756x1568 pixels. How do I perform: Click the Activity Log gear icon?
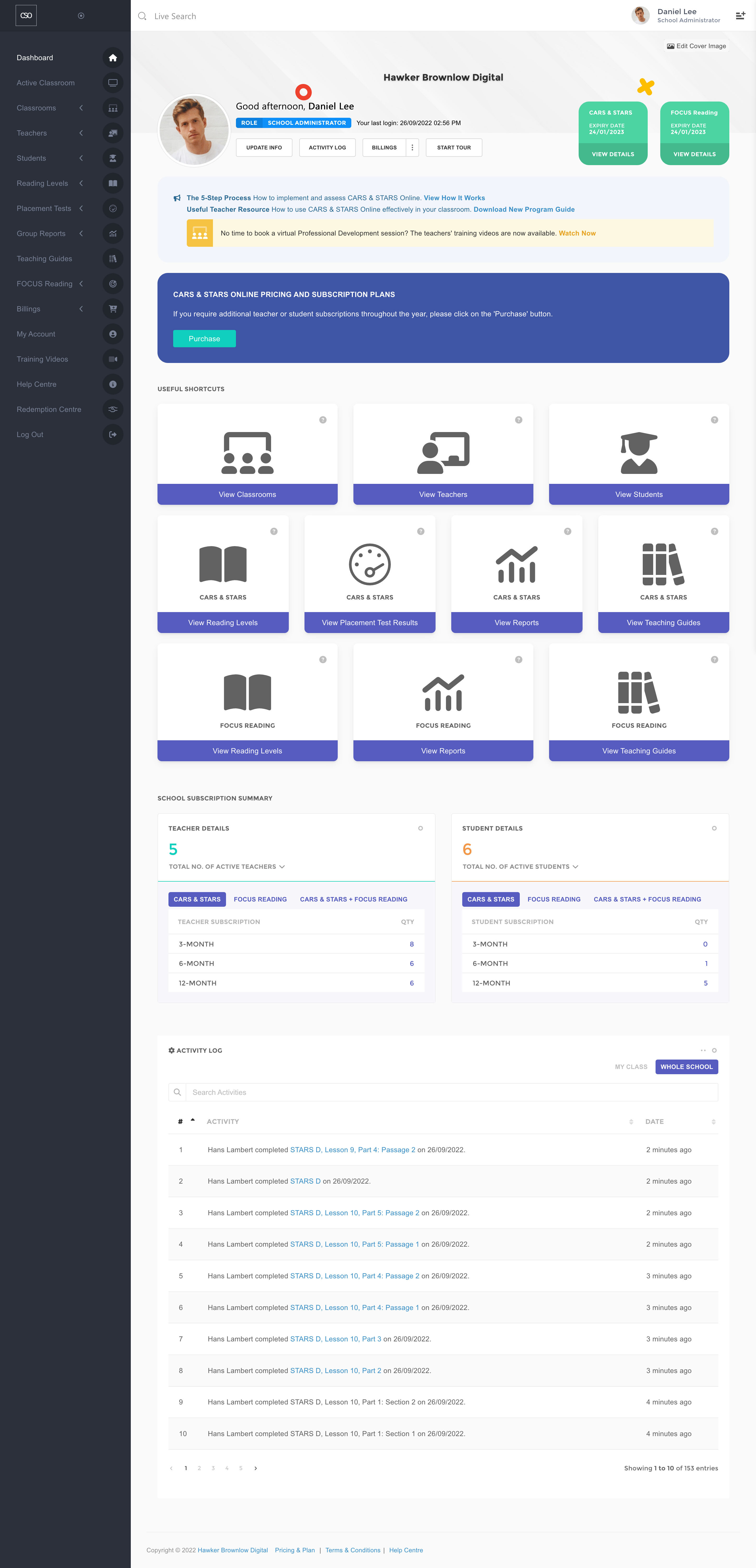[x=172, y=1051]
